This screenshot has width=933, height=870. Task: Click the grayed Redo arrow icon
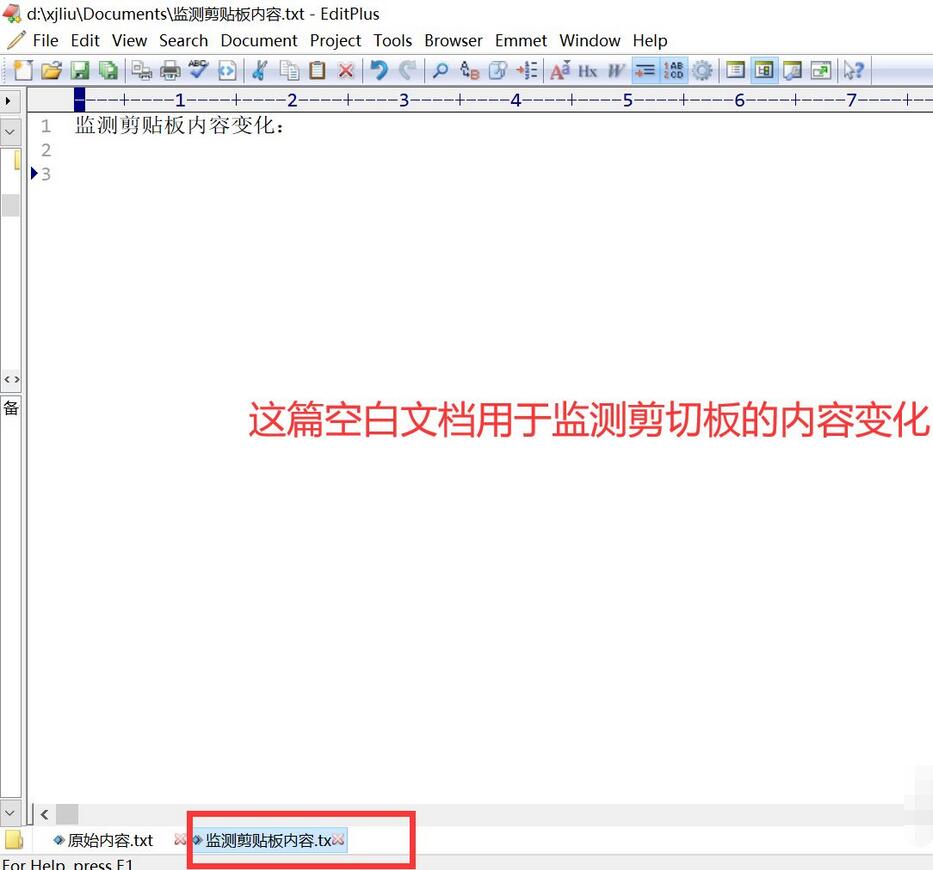[407, 70]
